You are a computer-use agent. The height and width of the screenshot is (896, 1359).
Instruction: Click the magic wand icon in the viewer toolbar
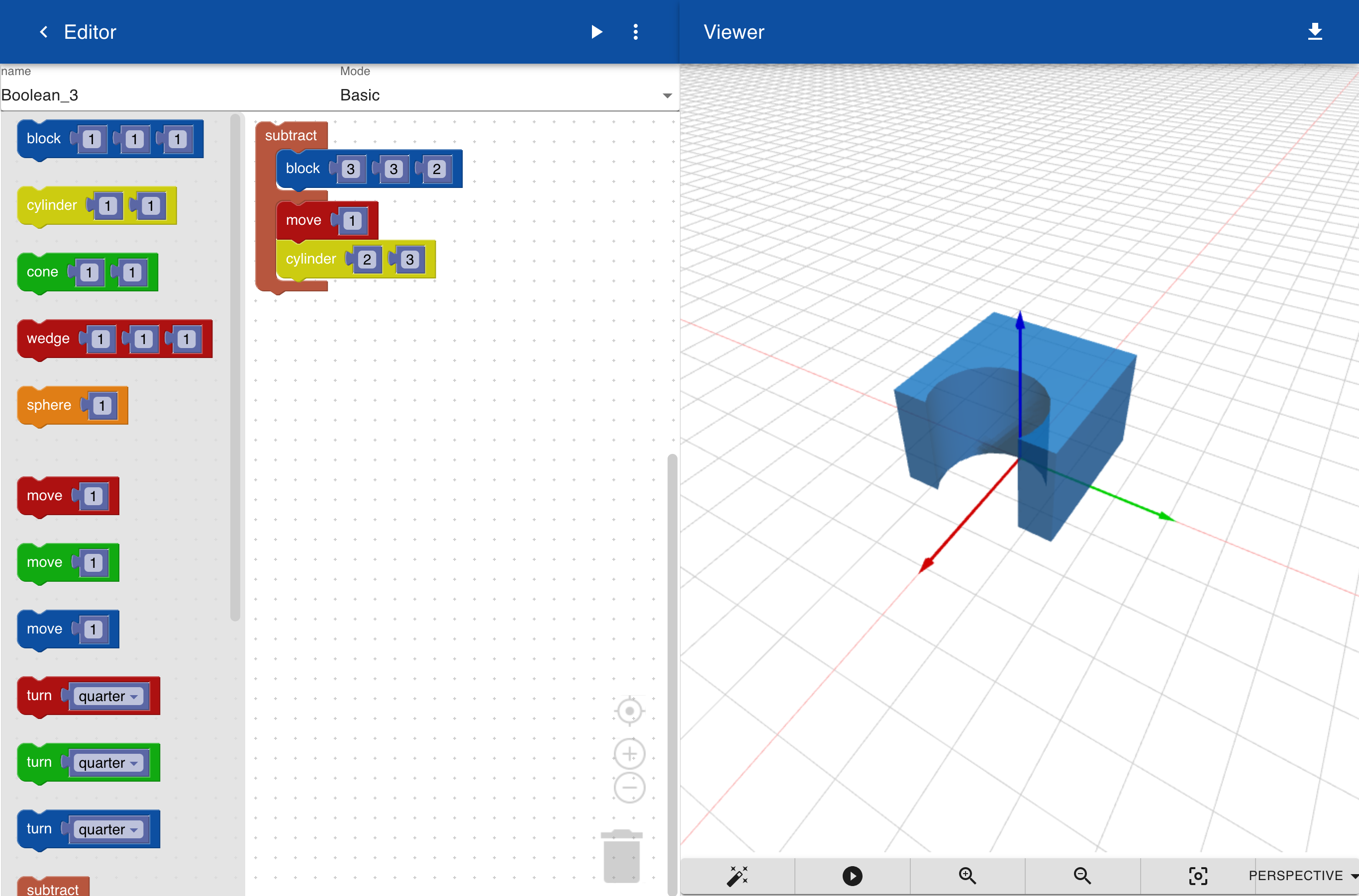pyautogui.click(x=737, y=876)
